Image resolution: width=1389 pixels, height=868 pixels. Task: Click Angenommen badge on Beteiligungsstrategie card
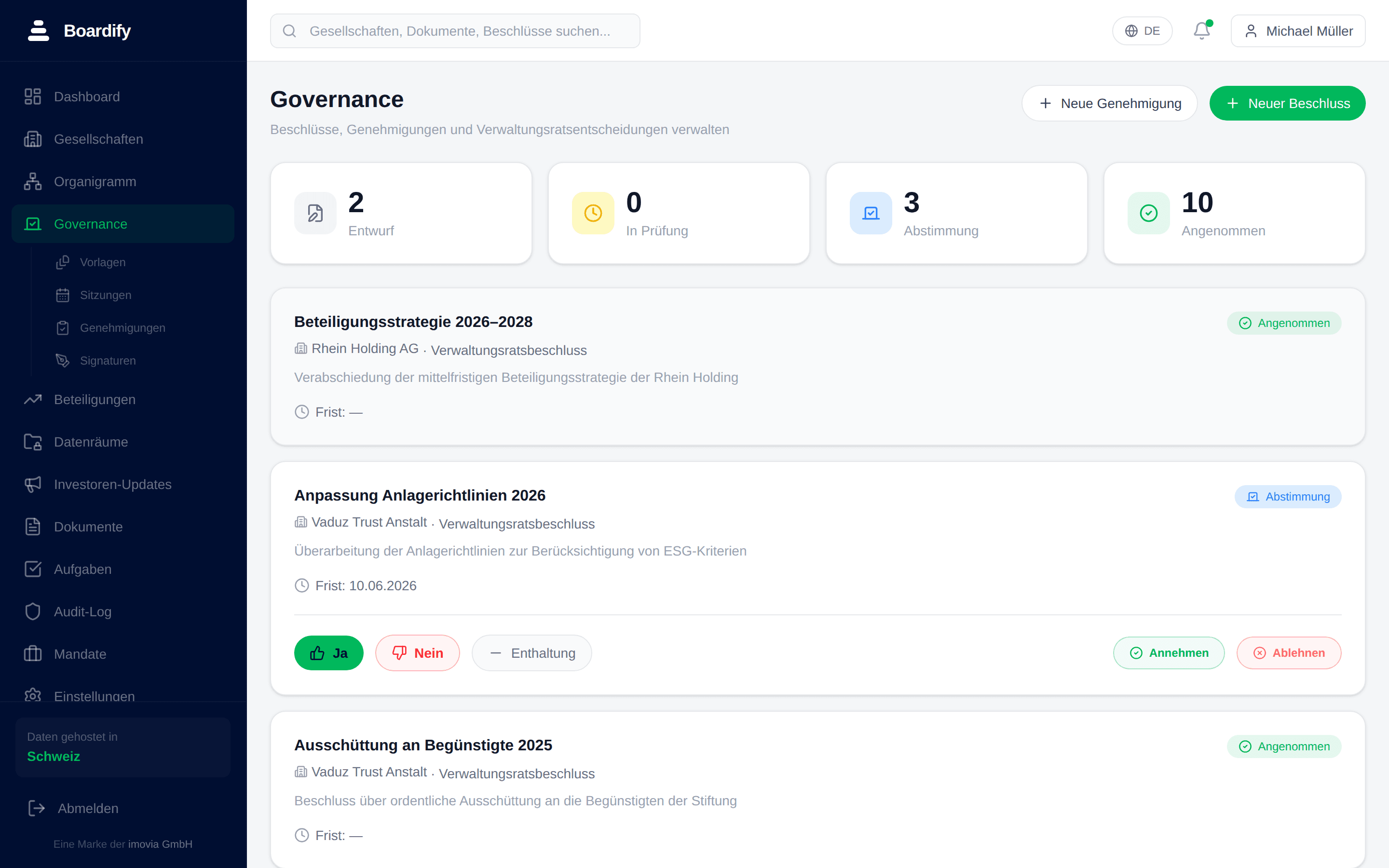1284,323
